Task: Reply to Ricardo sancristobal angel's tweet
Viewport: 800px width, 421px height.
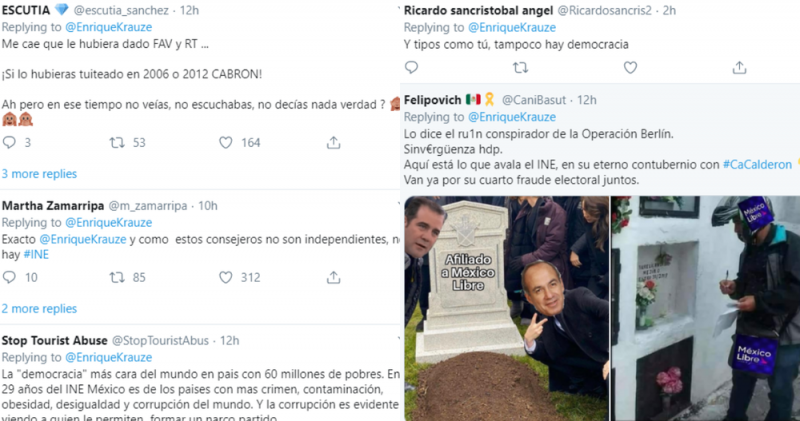Action: (411, 67)
